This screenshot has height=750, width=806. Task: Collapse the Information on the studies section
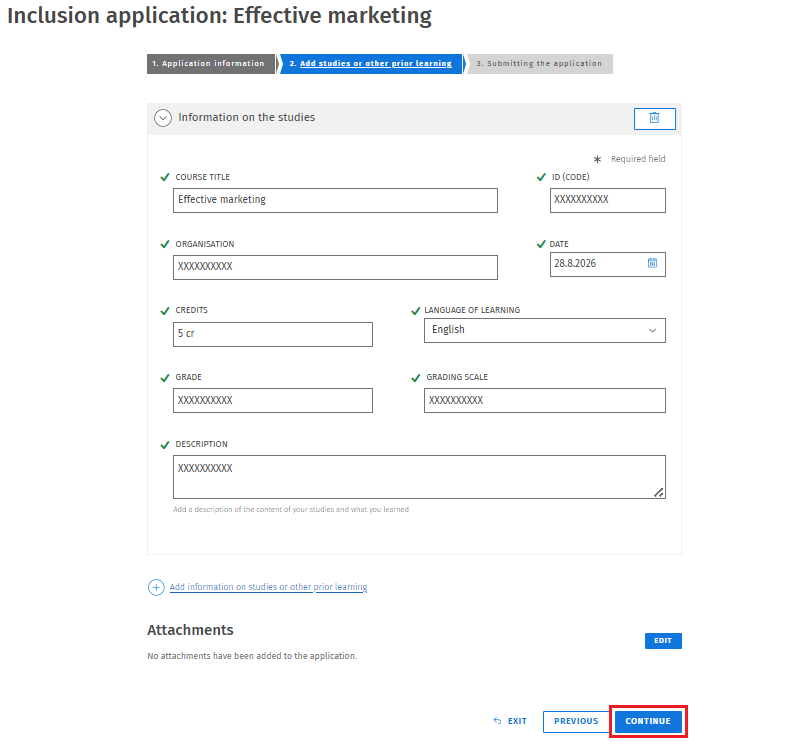tap(162, 118)
